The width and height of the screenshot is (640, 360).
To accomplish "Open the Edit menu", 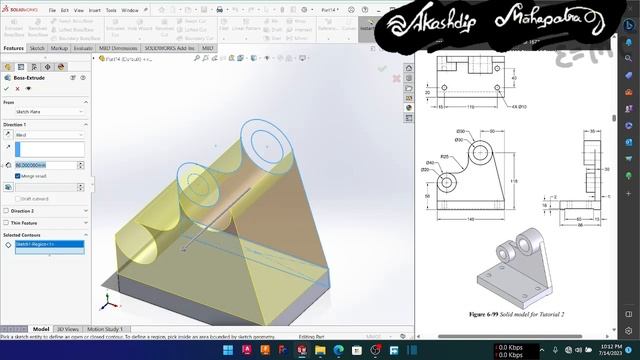I will [x=65, y=10].
